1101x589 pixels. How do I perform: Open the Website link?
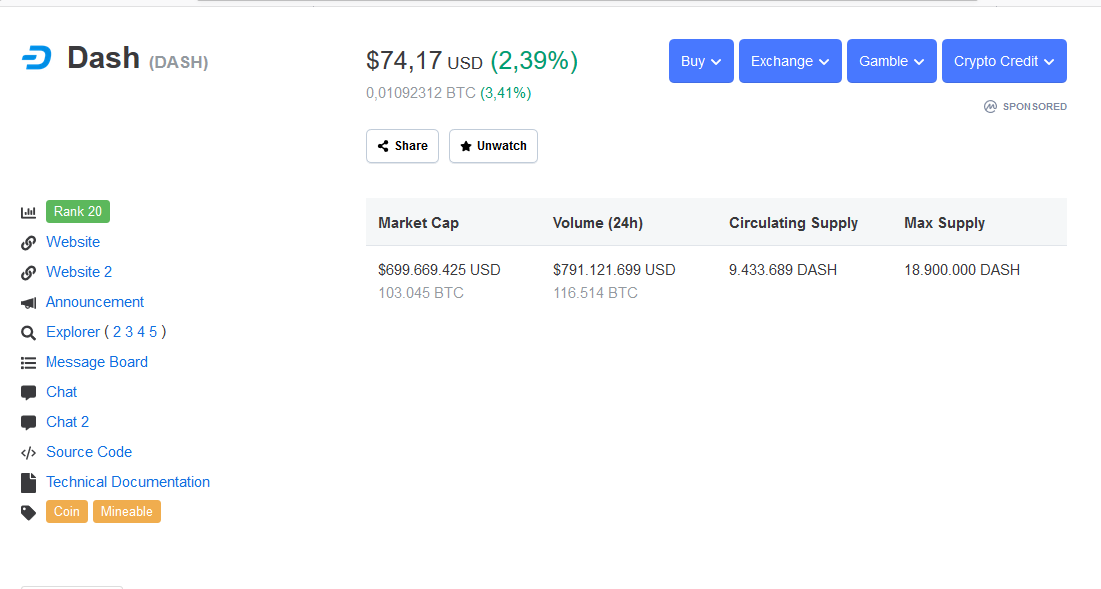point(73,241)
